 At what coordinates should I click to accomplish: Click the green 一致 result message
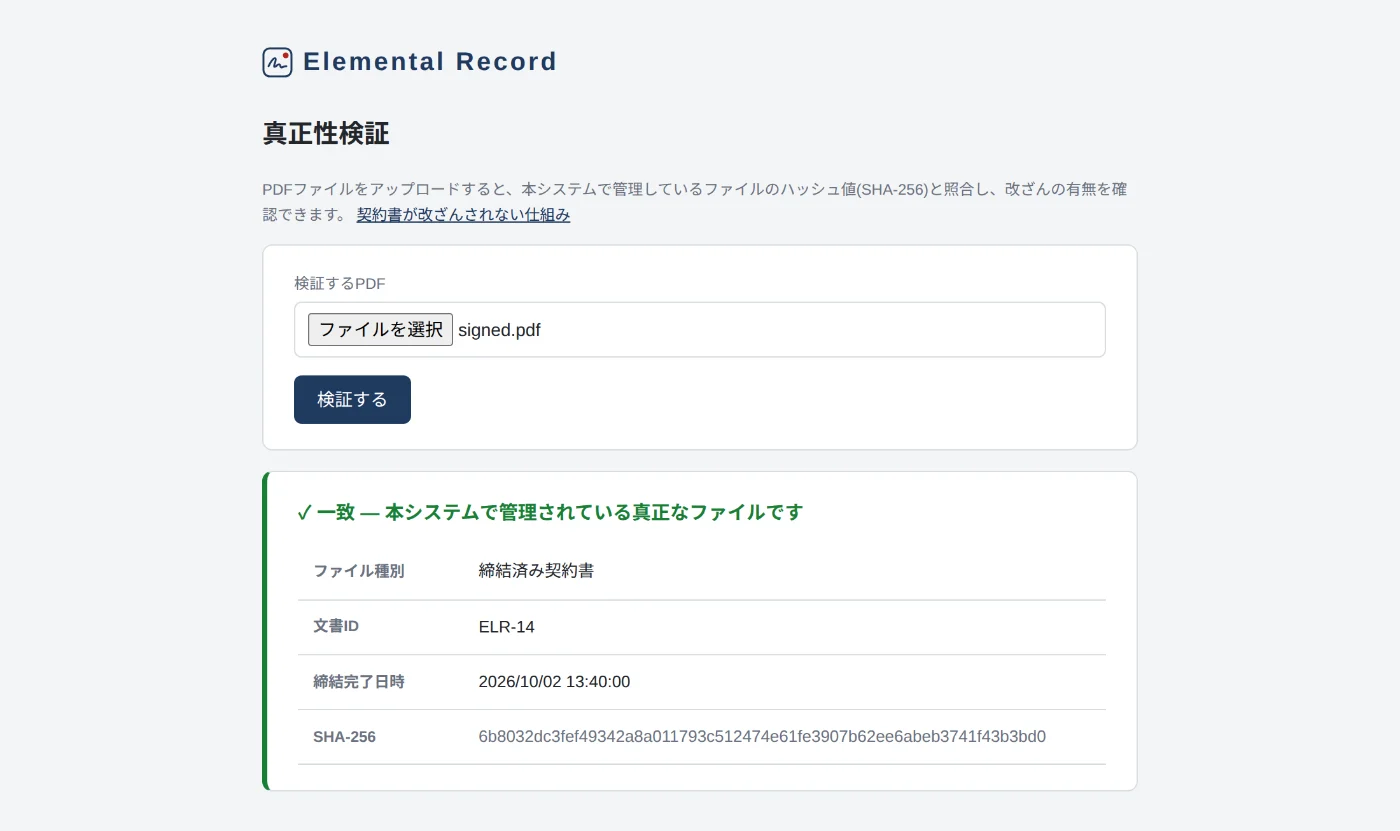551,513
